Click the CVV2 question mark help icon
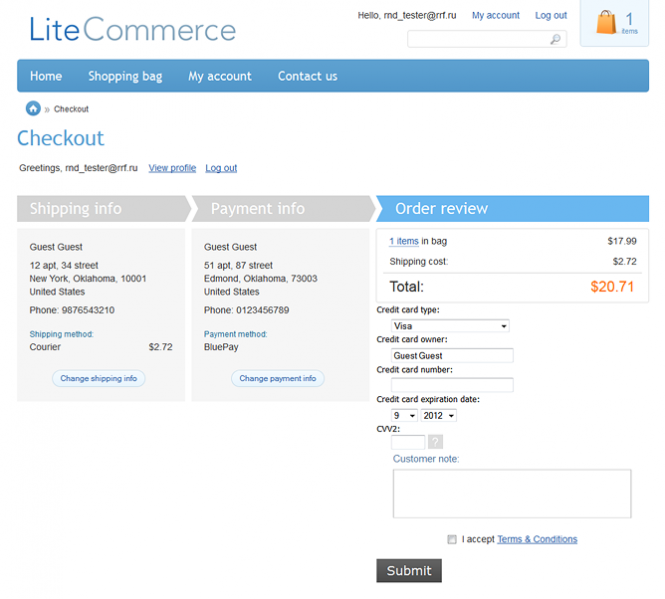 click(x=435, y=442)
